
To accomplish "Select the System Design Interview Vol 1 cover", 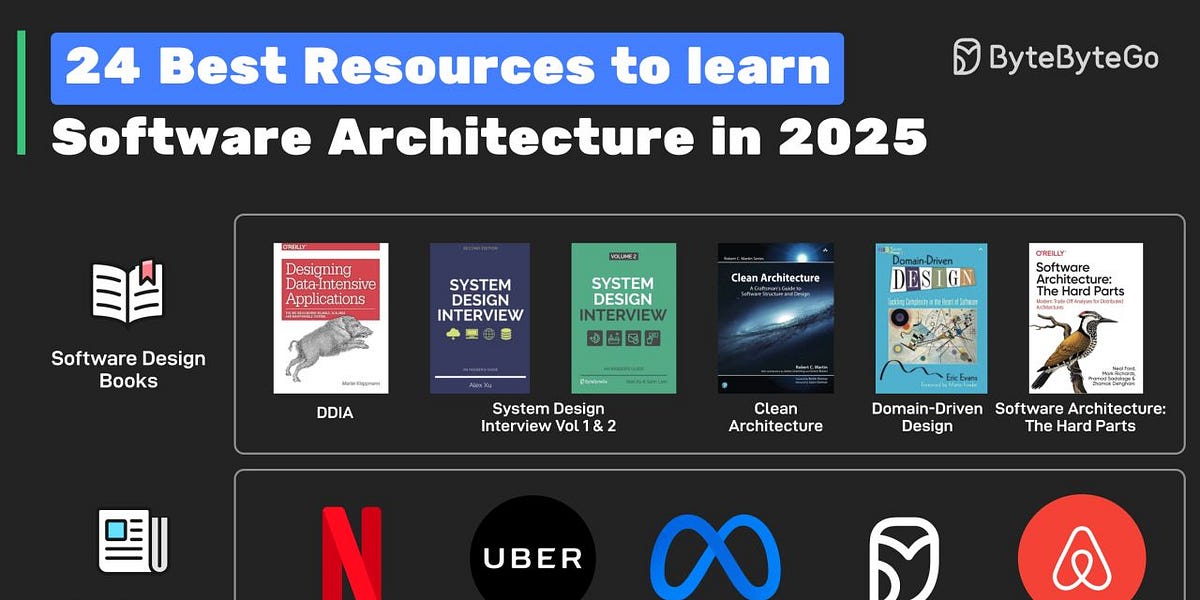I will [x=481, y=315].
